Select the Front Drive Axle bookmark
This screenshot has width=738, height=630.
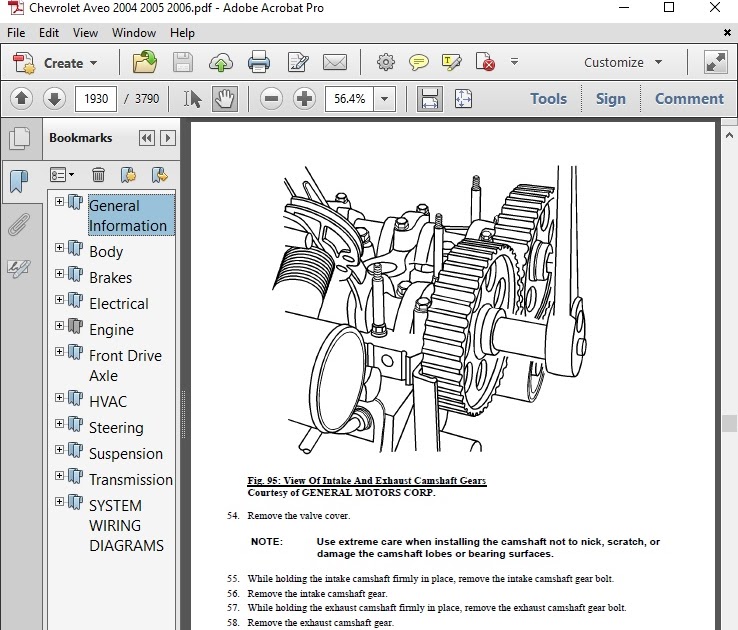(125, 366)
